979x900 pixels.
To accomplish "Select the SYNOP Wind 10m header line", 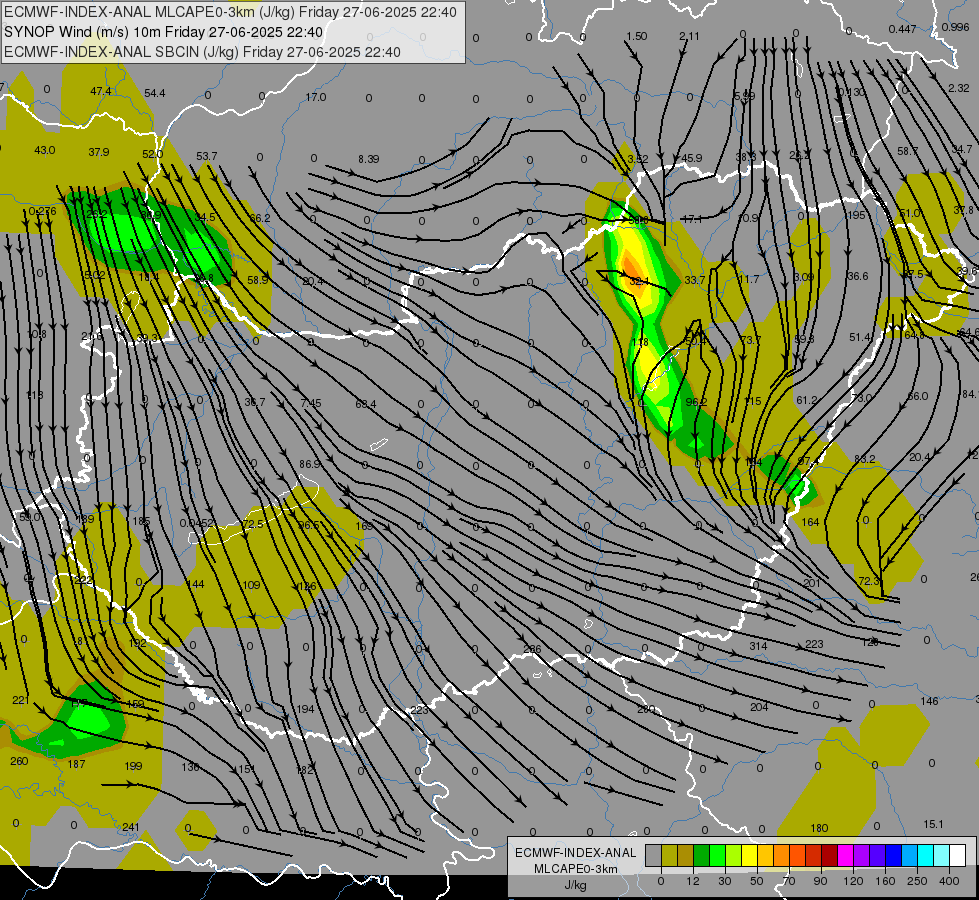I will pyautogui.click(x=164, y=32).
